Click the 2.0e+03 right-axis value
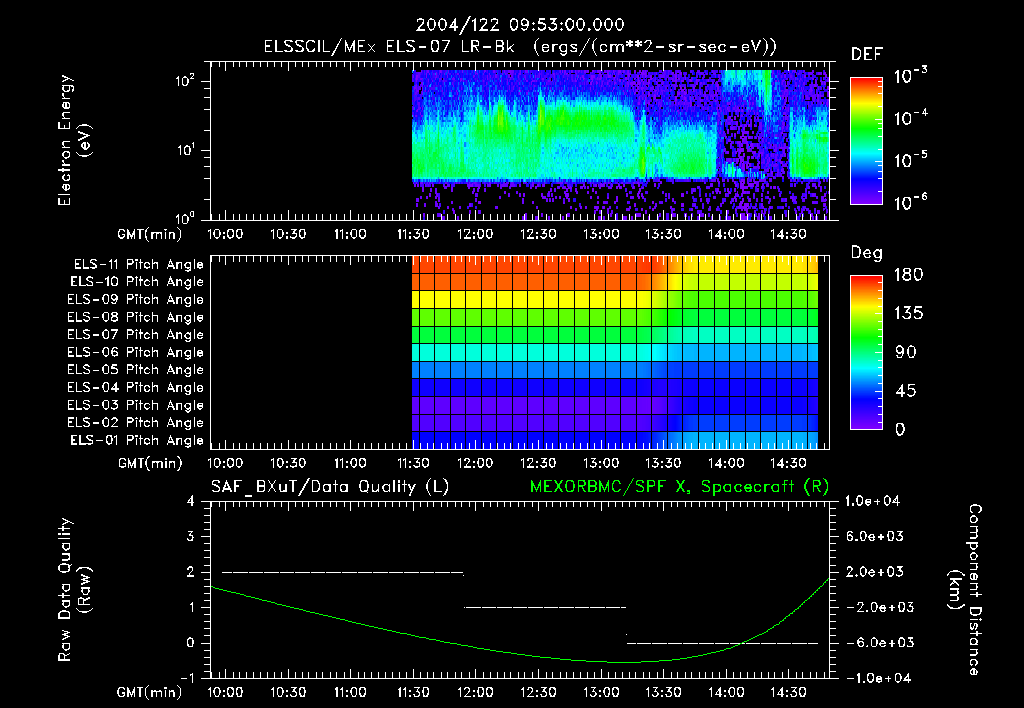Screen dimensions: 1024x708 pos(874,571)
